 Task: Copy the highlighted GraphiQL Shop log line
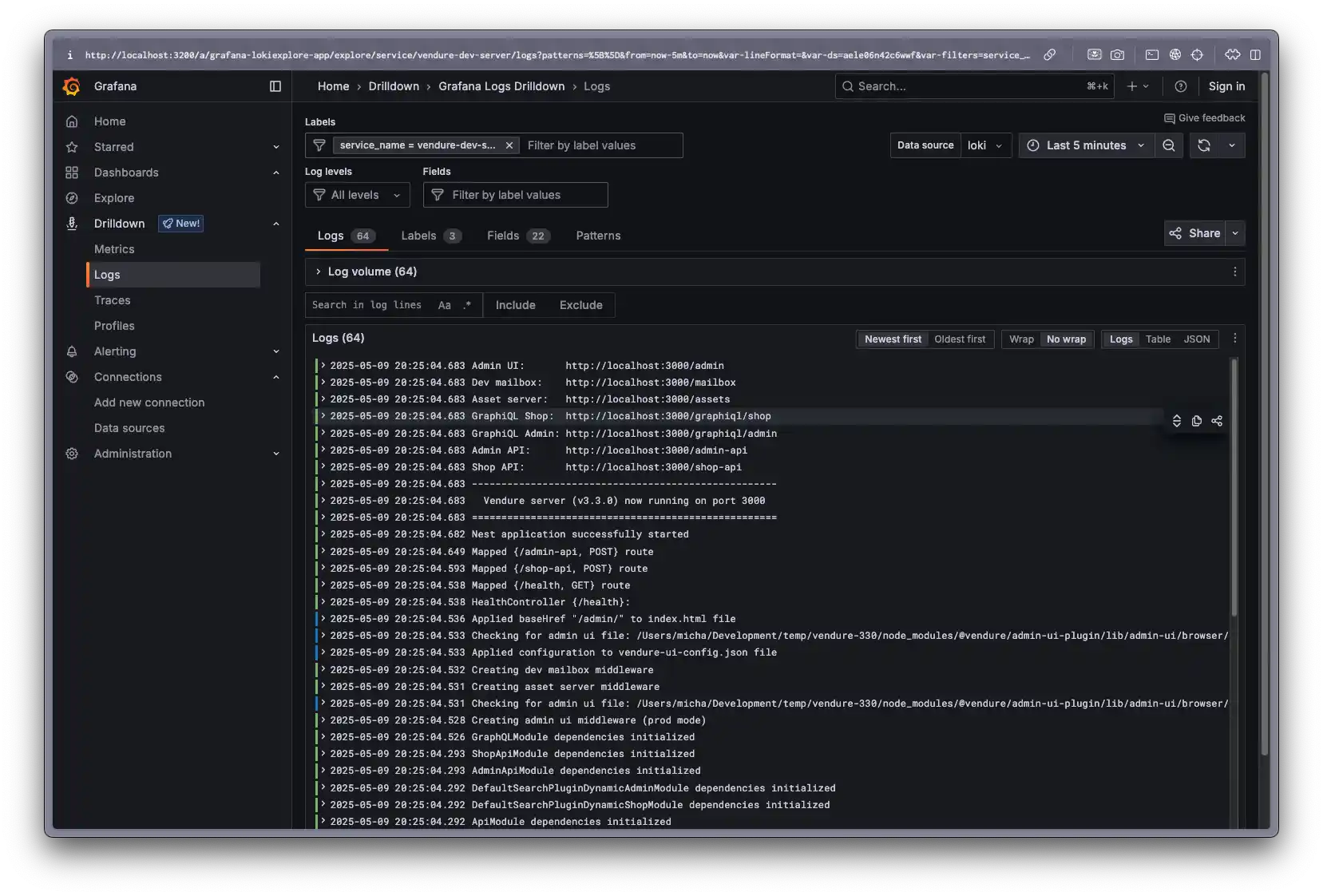tap(1196, 421)
